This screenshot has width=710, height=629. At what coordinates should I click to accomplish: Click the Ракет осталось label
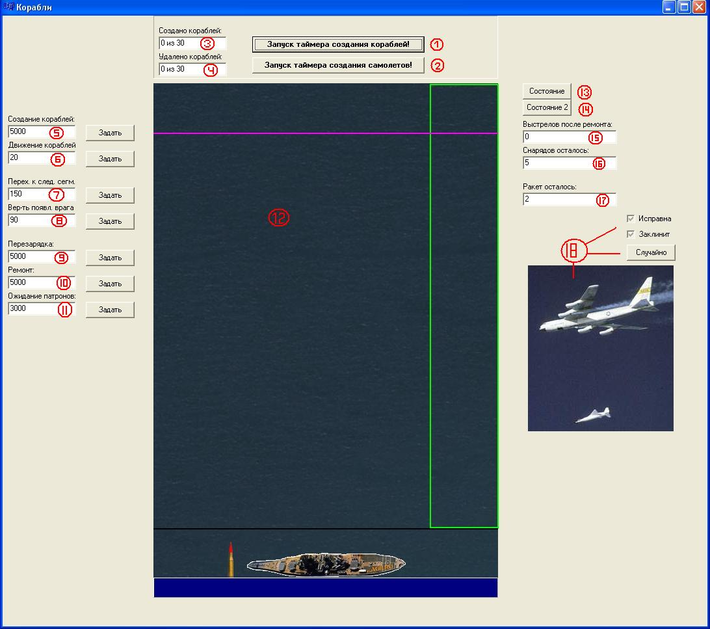[549, 187]
